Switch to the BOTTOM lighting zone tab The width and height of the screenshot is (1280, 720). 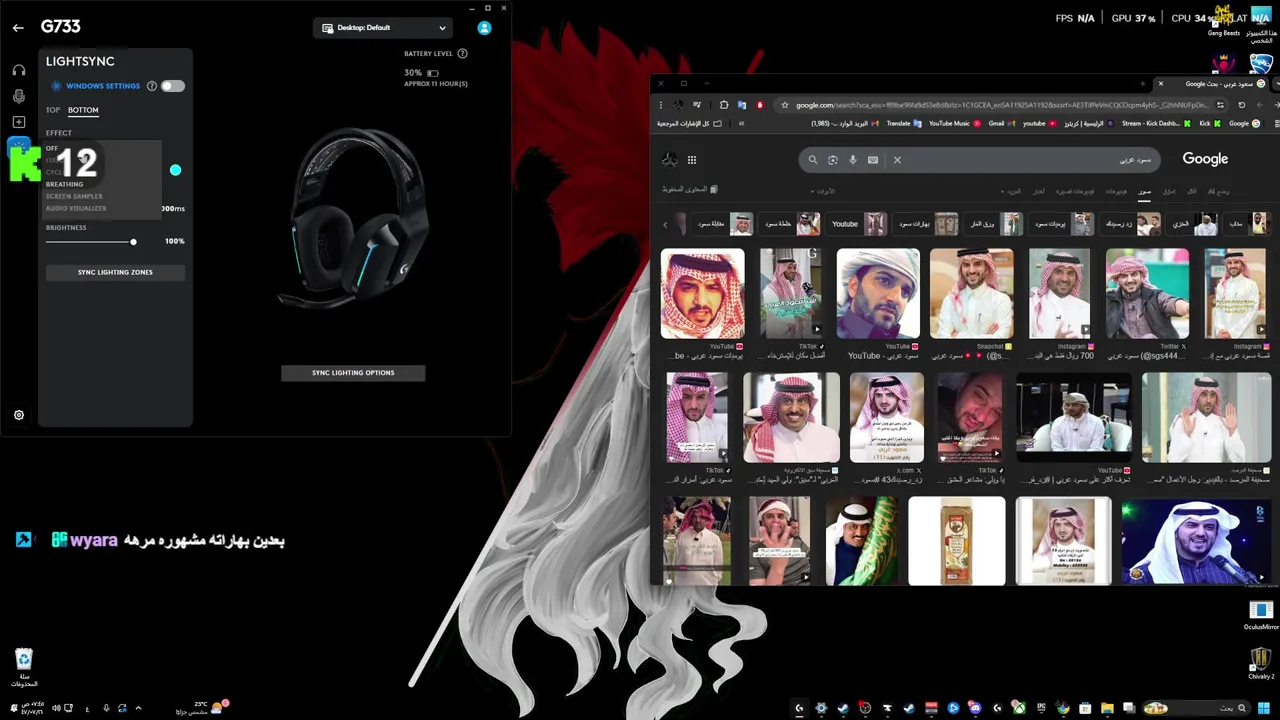pos(83,110)
